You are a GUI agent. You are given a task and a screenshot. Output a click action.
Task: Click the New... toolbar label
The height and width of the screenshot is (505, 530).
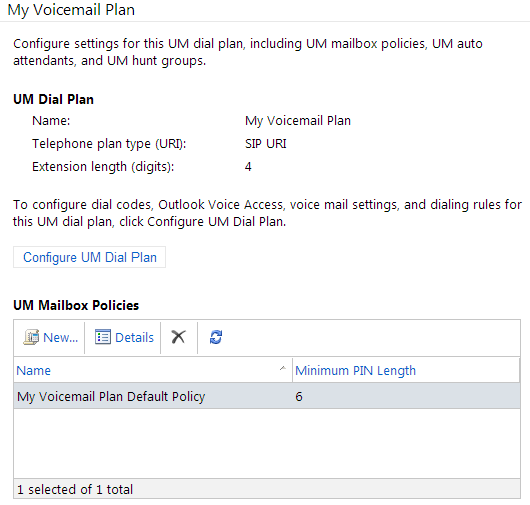(x=61, y=338)
